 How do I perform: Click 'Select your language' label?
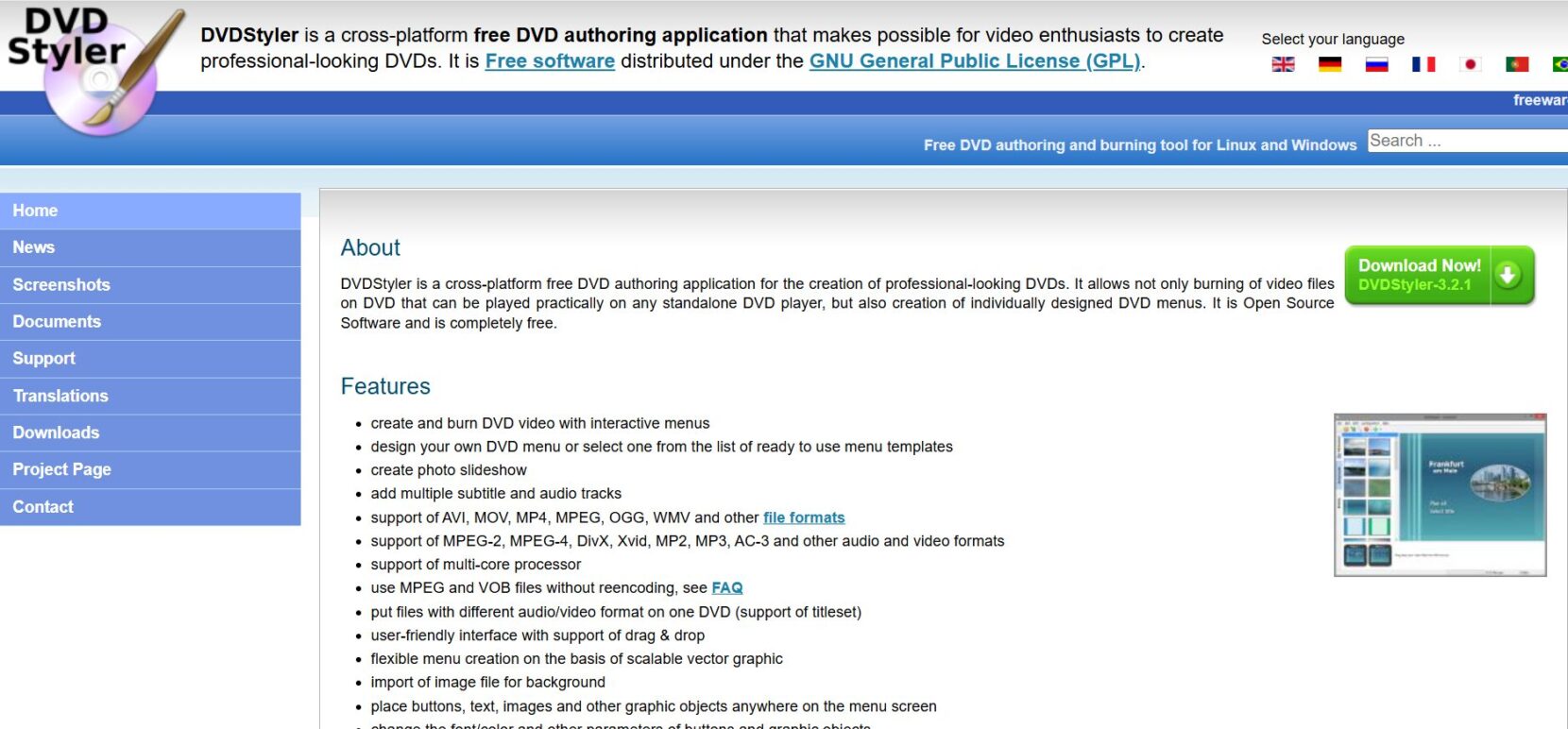click(1333, 39)
